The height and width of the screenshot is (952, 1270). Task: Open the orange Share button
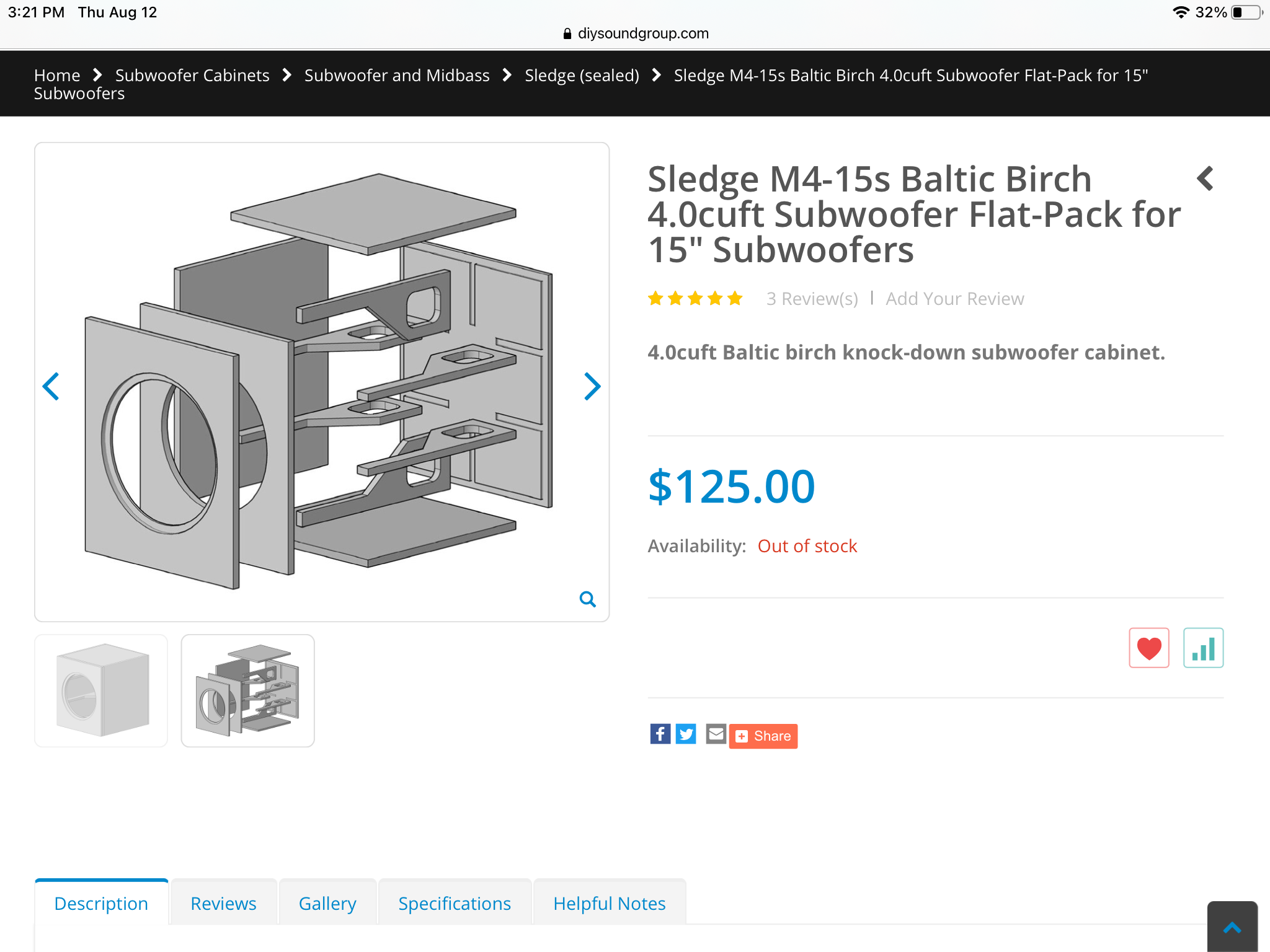(763, 736)
